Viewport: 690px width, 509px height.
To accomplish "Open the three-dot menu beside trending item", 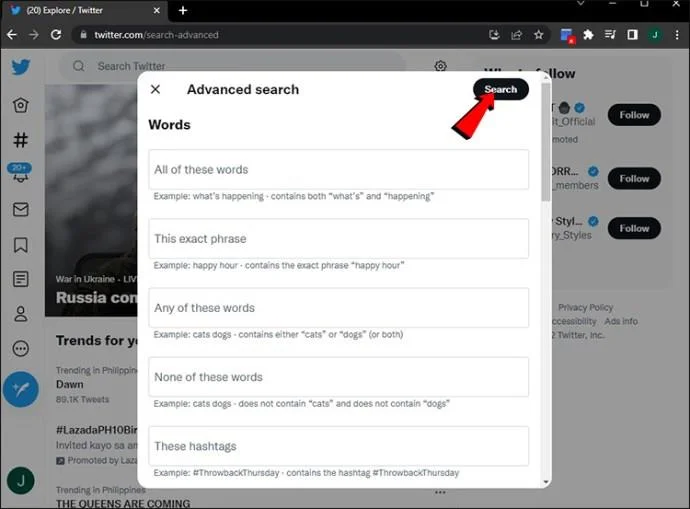I will pos(440,492).
